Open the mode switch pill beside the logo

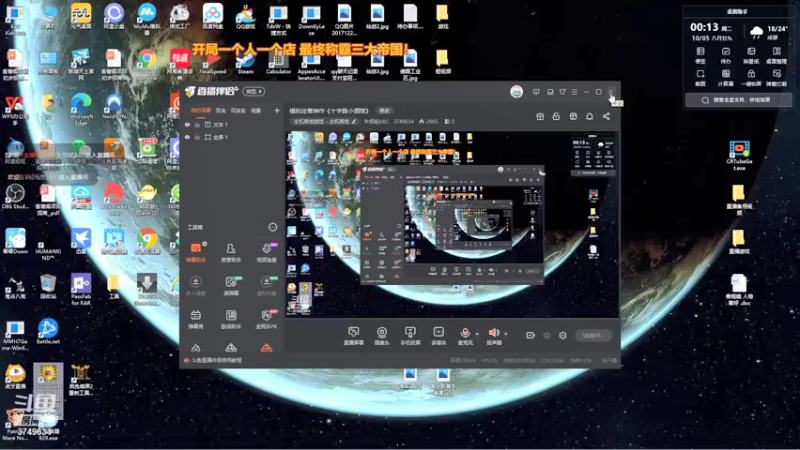(254, 92)
